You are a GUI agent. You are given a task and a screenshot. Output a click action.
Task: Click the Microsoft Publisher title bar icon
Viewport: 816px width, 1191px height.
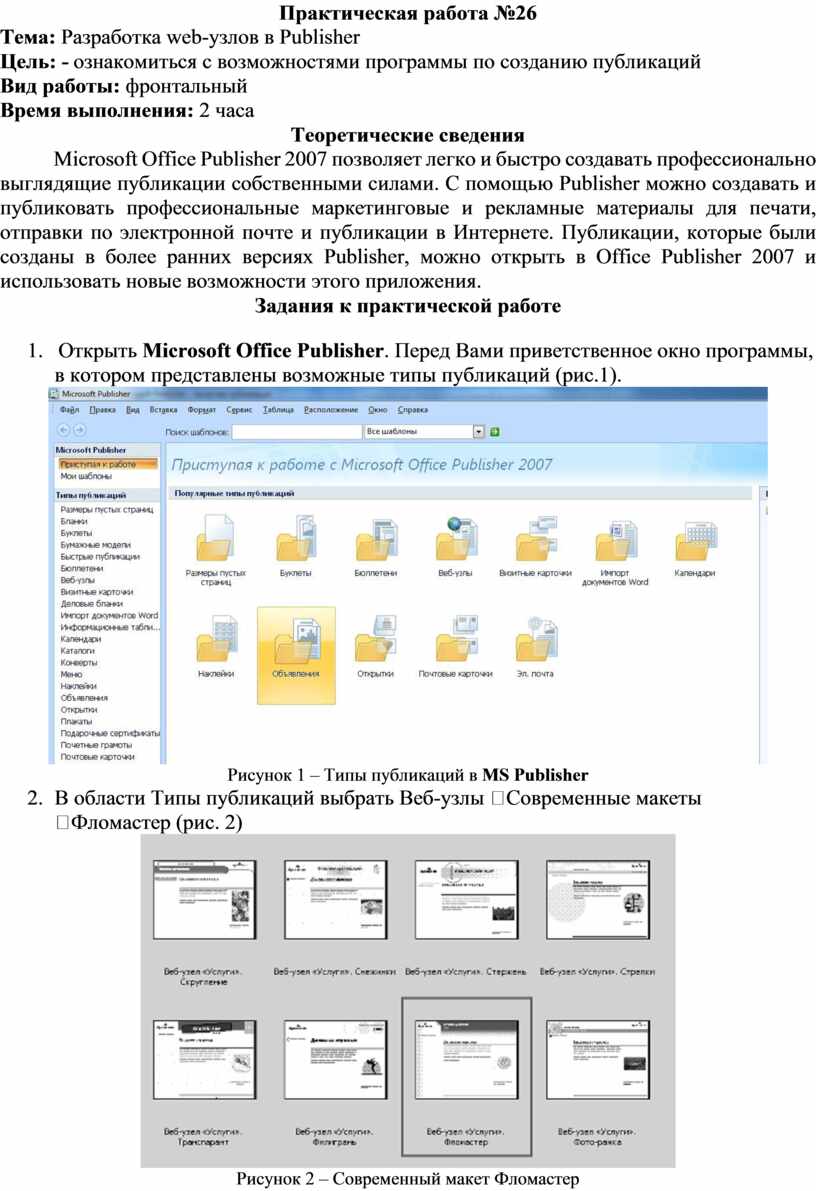pos(54,394)
